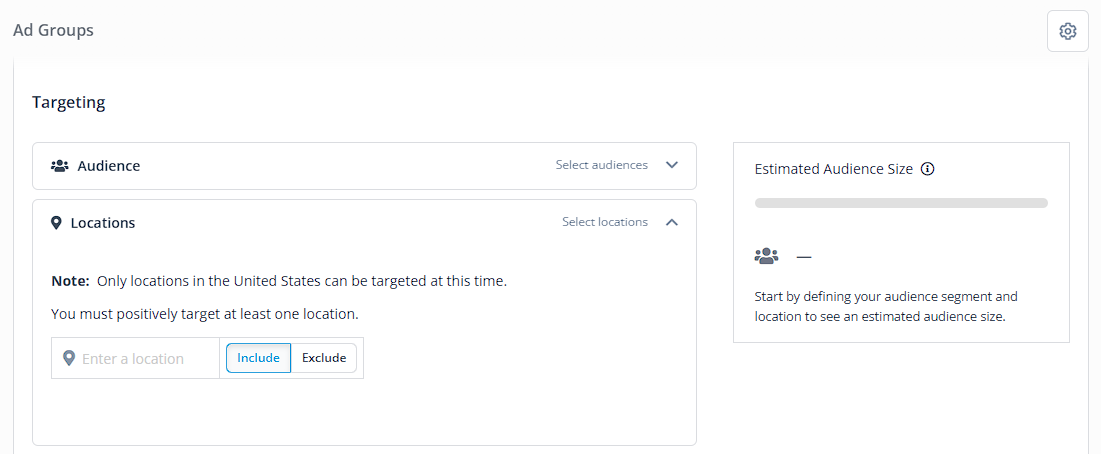This screenshot has height=454, width=1101.
Task: Click the Estimated Audience Size title
Action: pyautogui.click(x=833, y=169)
